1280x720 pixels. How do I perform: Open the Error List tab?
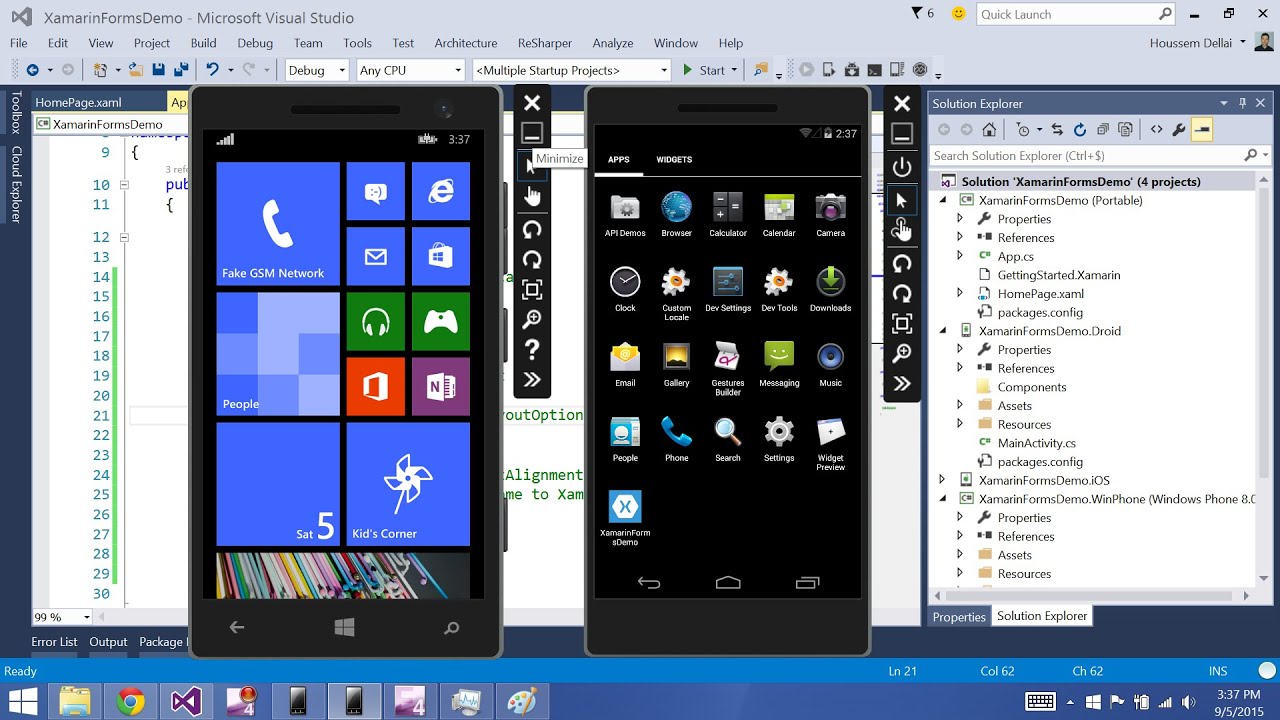54,642
